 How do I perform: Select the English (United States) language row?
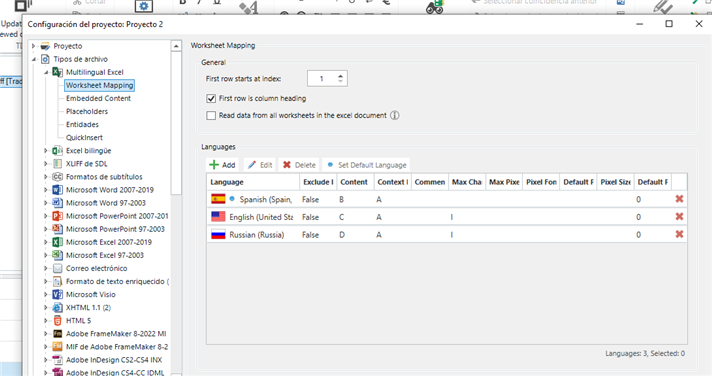(447, 217)
